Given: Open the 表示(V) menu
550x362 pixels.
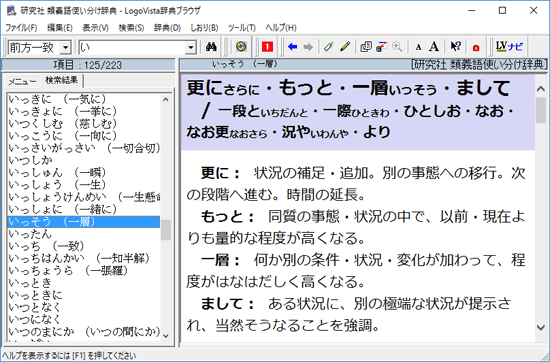Looking at the screenshot, I should click(95, 28).
